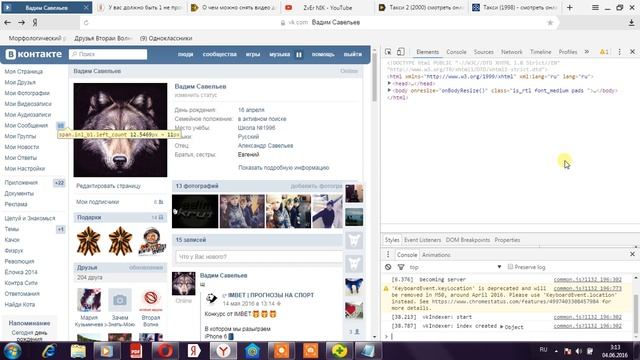
Task: Show more DevTools tabs chevron
Action: pos(587,52)
